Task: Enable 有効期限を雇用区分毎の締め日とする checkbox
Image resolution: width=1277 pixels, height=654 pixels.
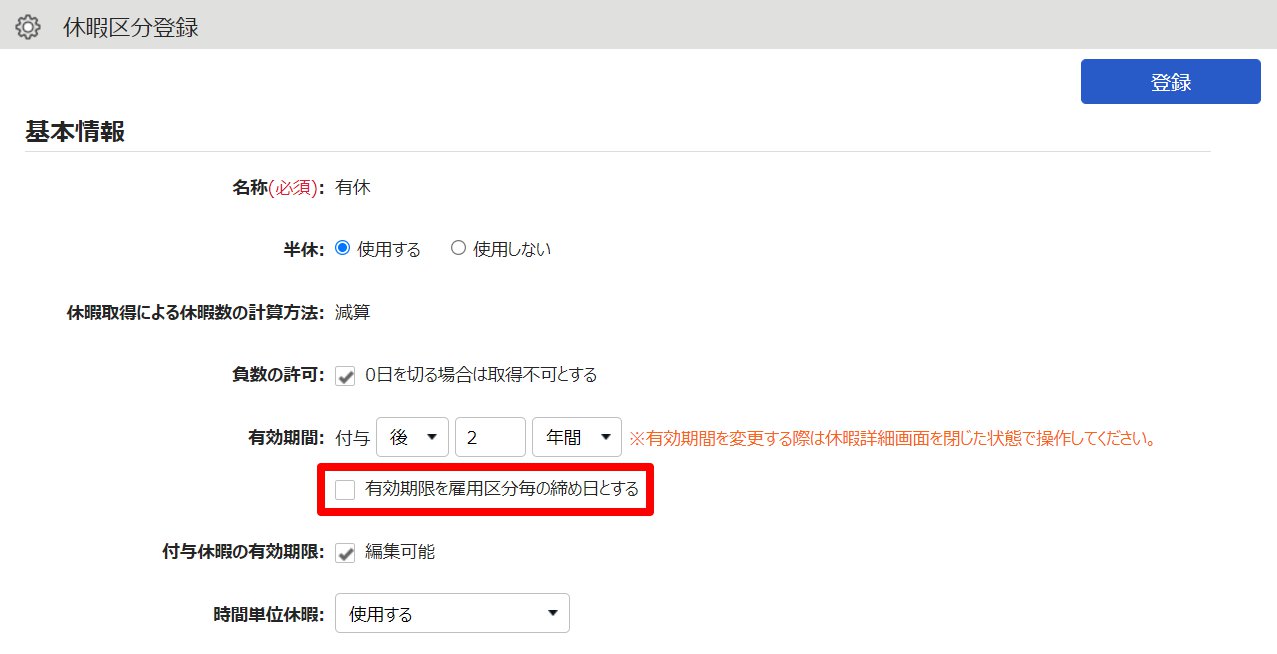Action: click(x=345, y=490)
